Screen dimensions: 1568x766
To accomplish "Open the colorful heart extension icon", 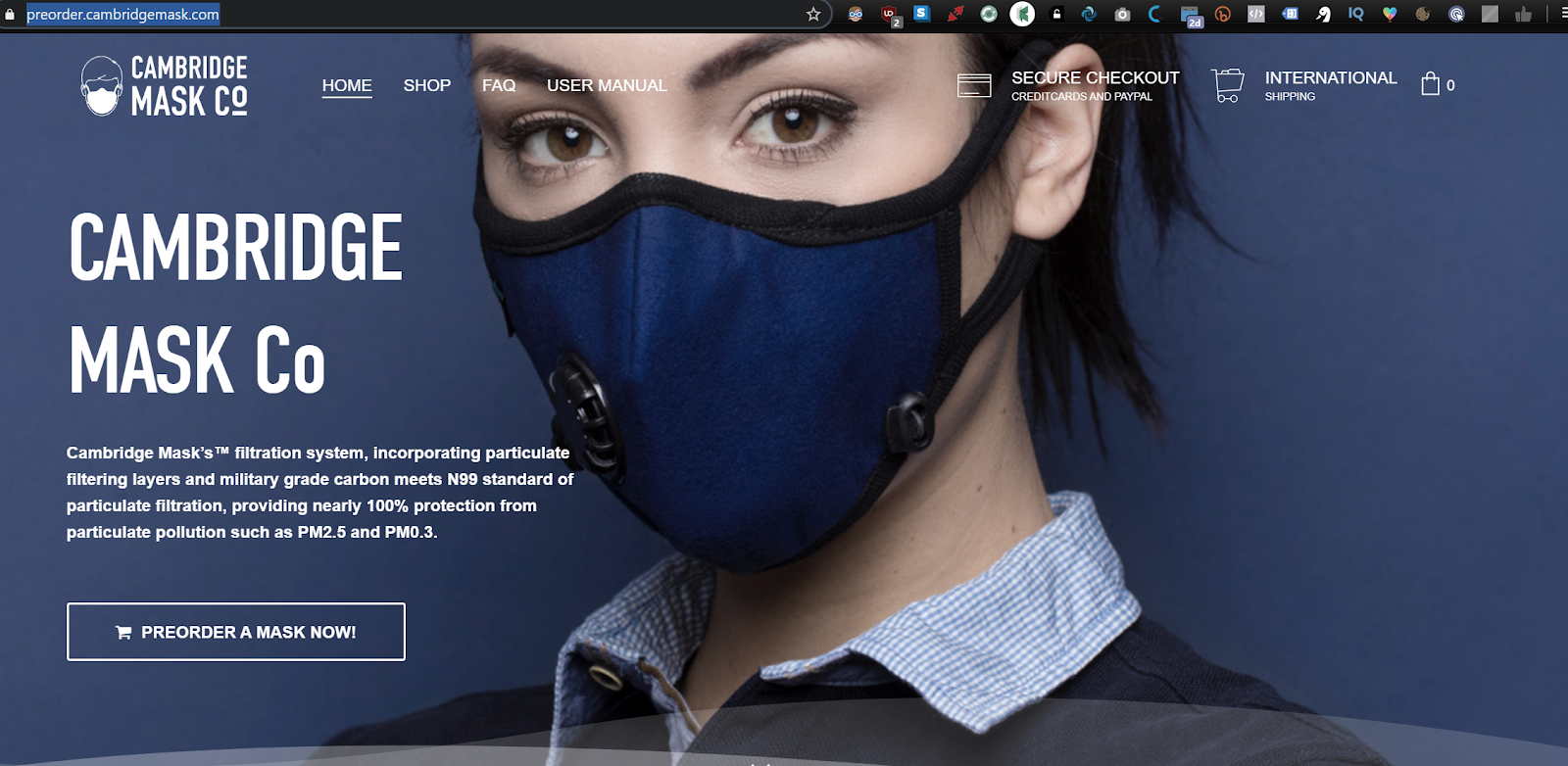I will coord(1390,14).
